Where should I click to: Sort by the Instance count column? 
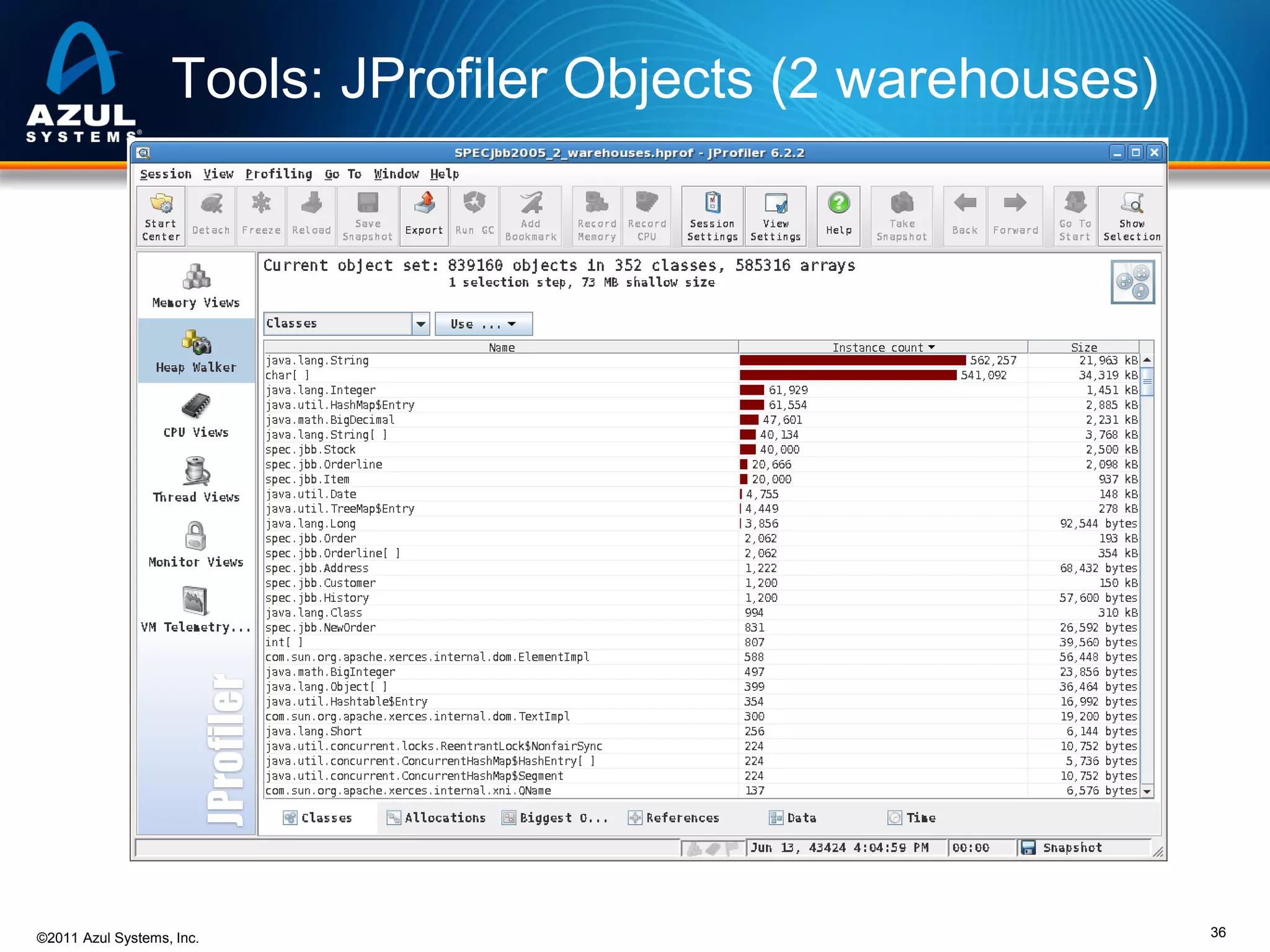(882, 347)
